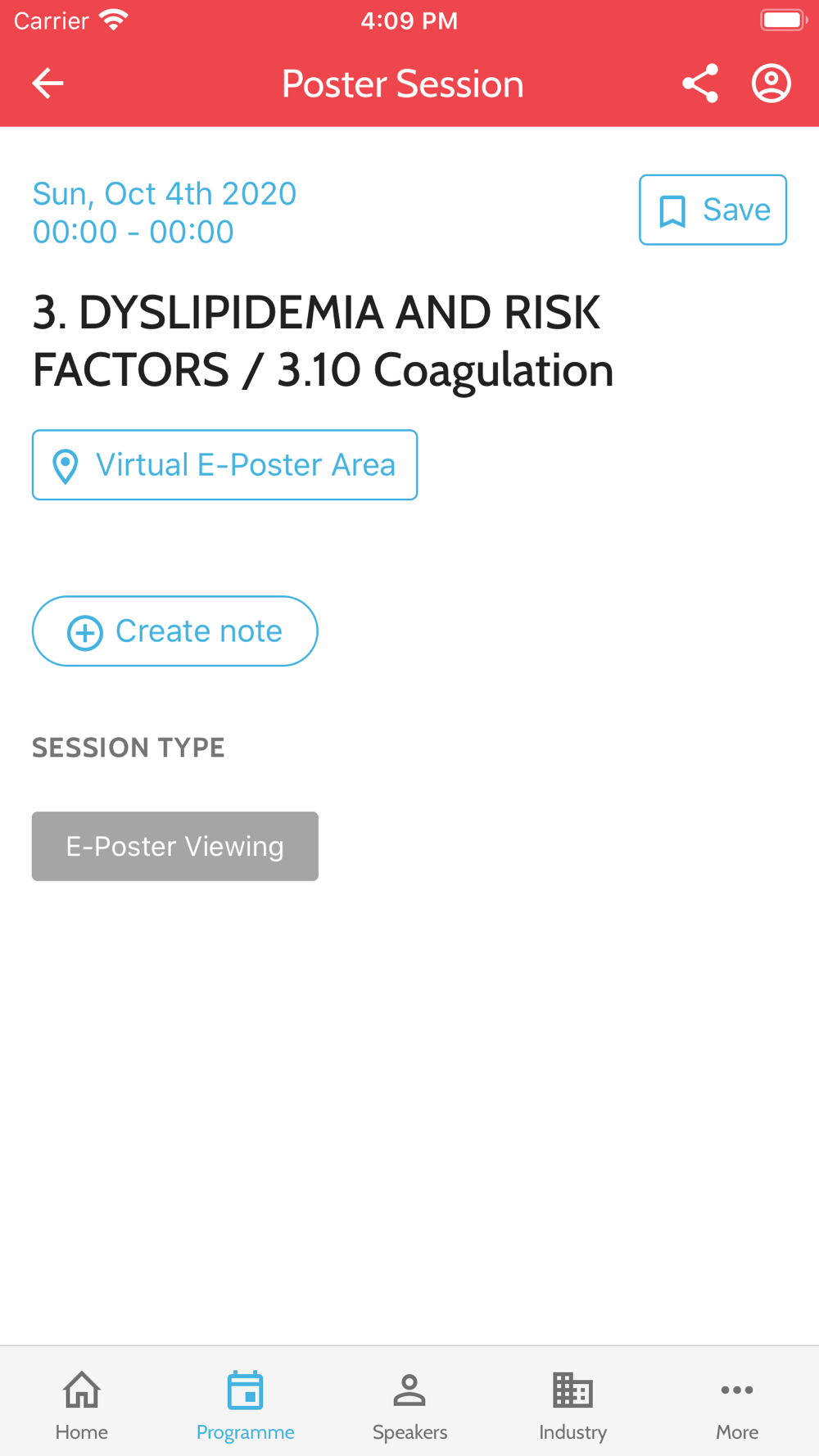Create a note for session

pos(174,631)
